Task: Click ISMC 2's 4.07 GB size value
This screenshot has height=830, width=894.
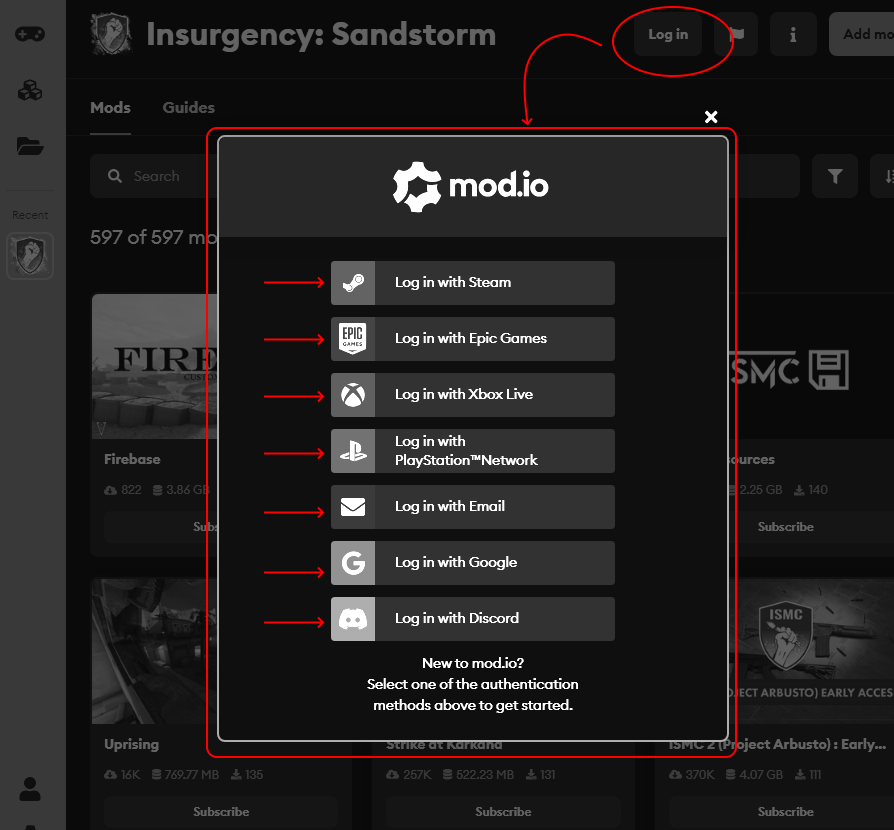Action: [761, 775]
